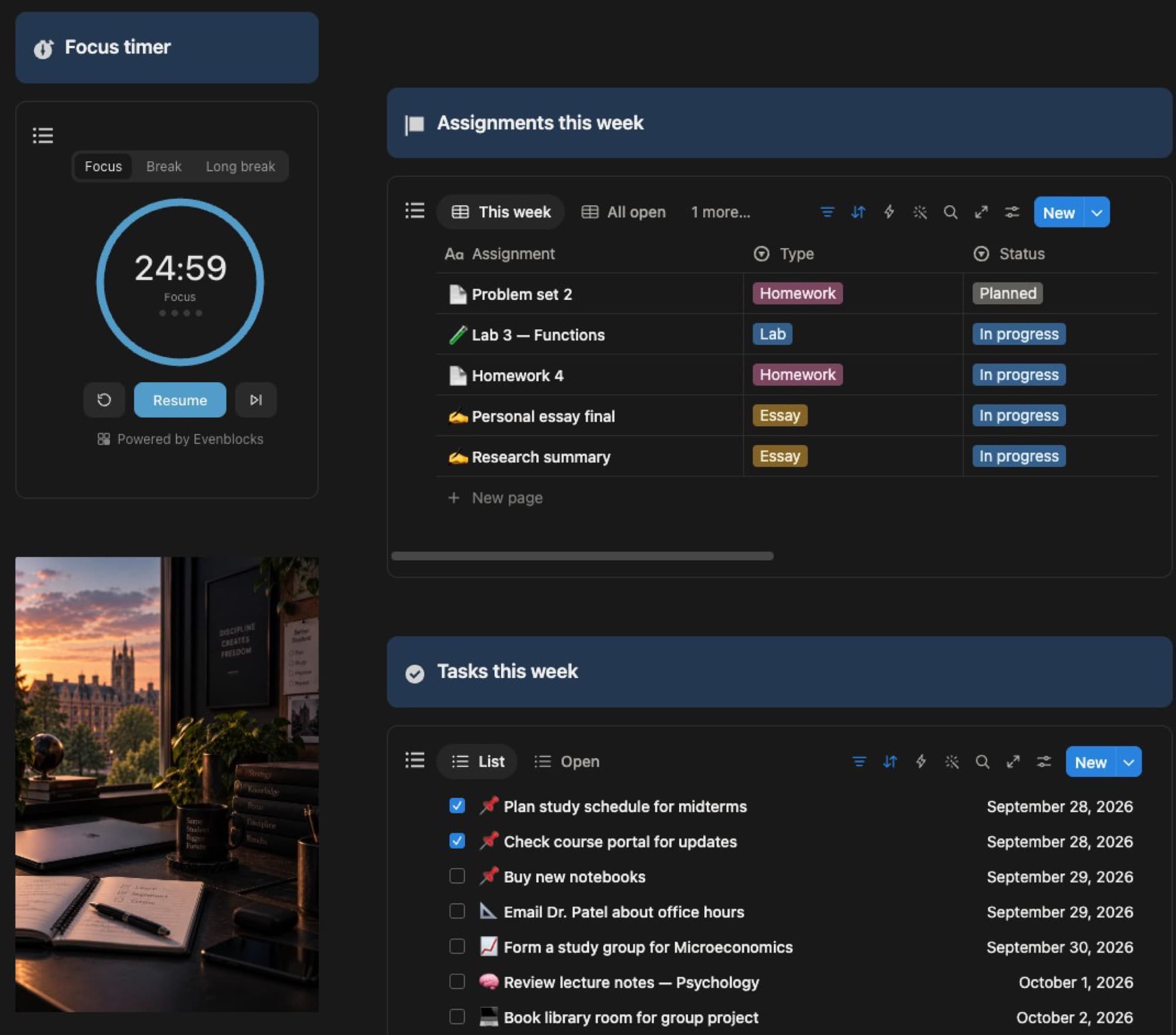Open Tasks database as full page
Screen dimensions: 1176x1035
(1013, 762)
